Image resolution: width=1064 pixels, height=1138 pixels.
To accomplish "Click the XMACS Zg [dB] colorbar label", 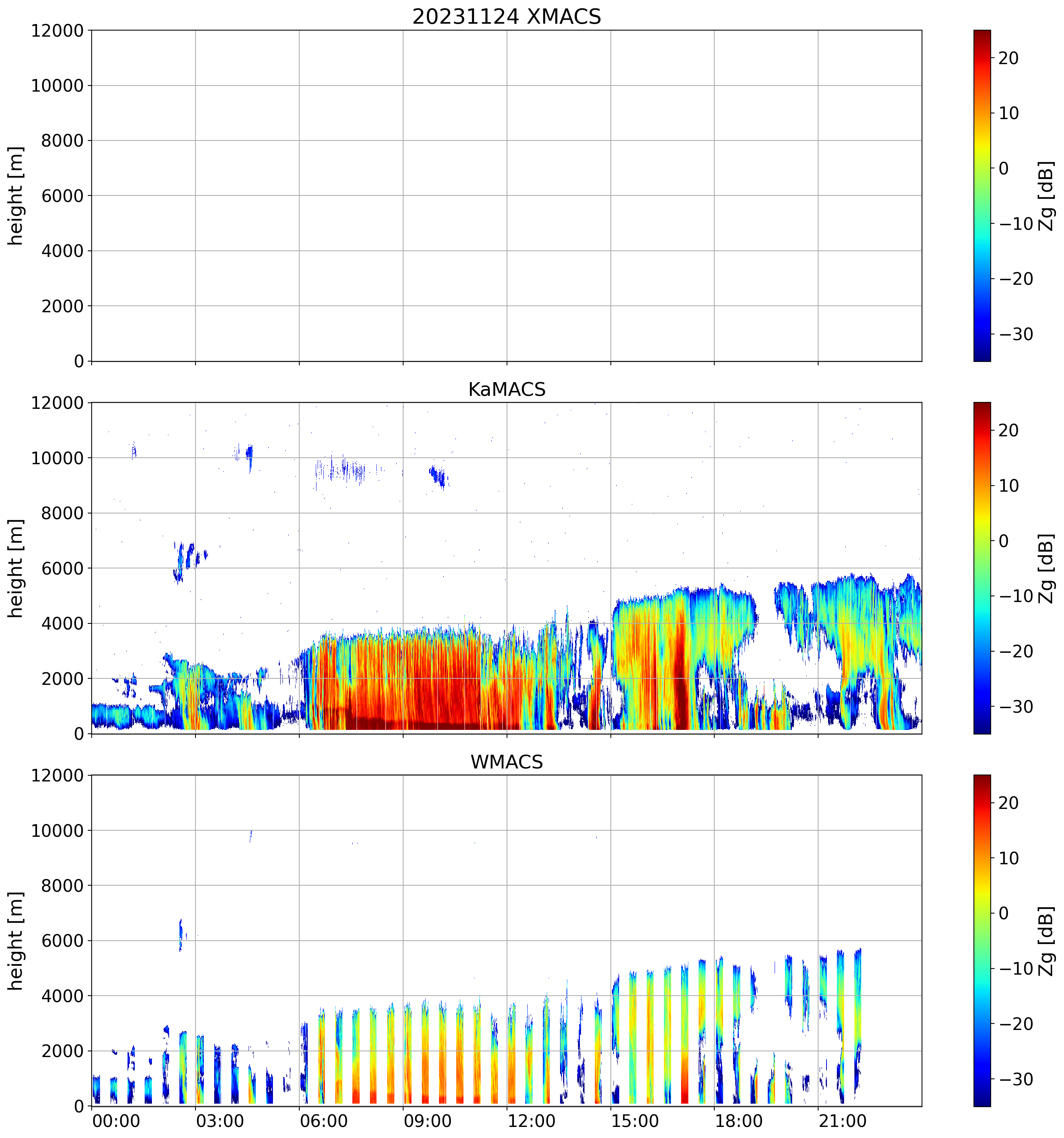I will point(1046,196).
